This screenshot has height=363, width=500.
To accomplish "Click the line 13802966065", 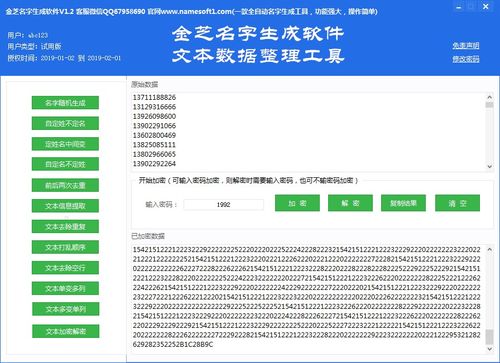I will point(154,154).
